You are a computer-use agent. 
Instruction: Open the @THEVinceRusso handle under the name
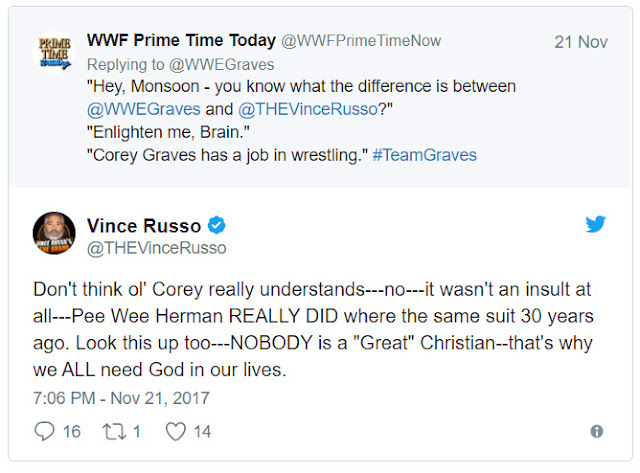(157, 248)
